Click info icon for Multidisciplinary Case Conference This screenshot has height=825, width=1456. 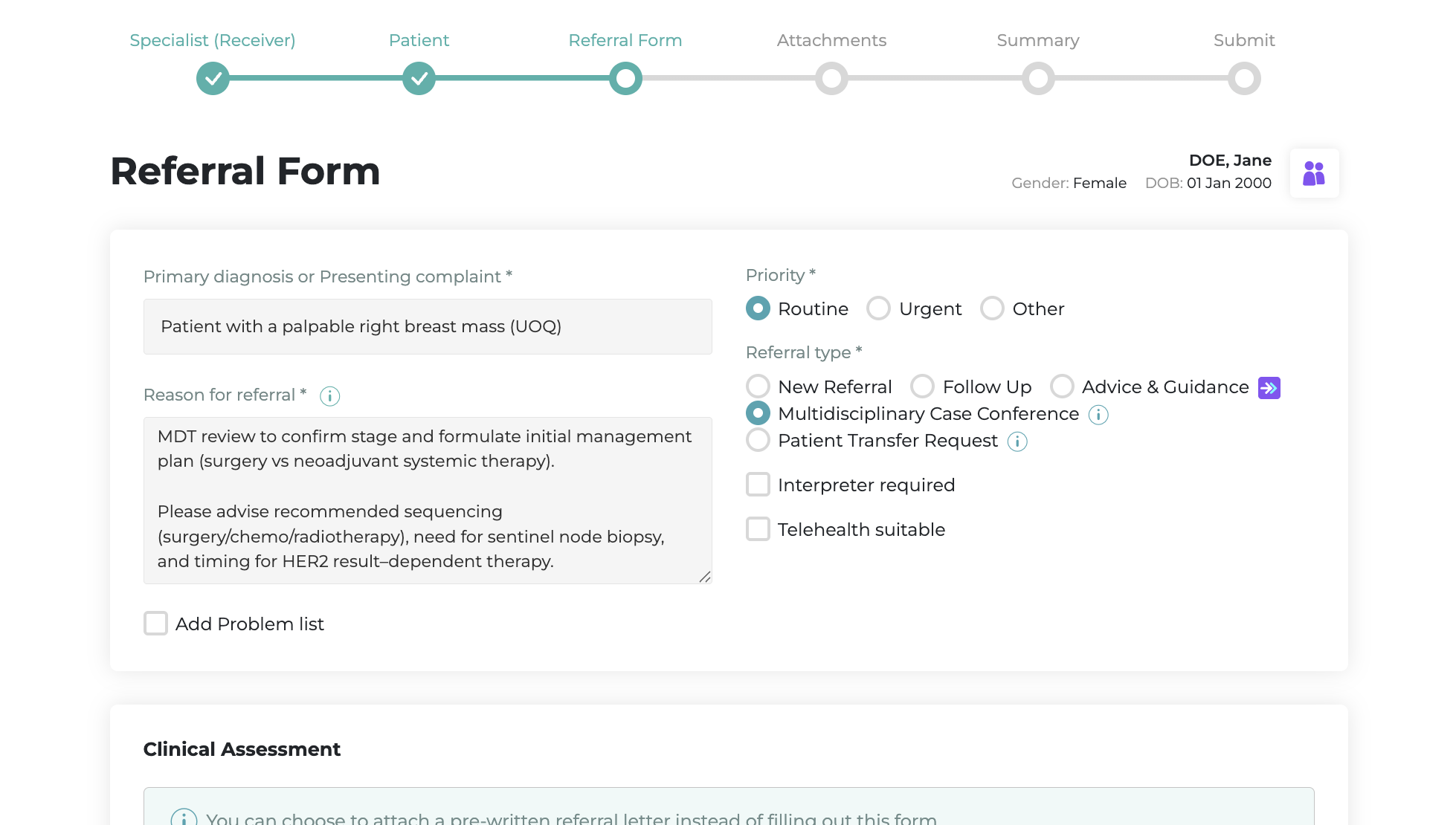(x=1098, y=415)
